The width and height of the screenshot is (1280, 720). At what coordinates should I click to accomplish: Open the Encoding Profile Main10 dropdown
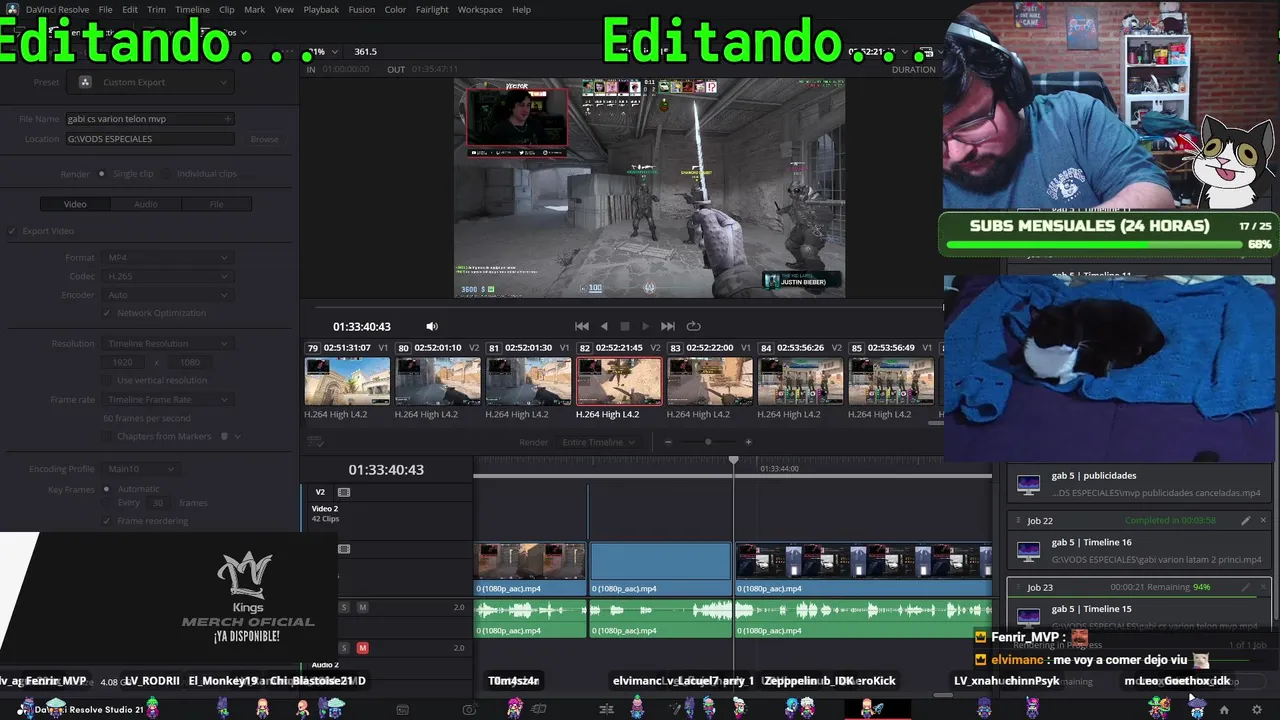[x=141, y=469]
